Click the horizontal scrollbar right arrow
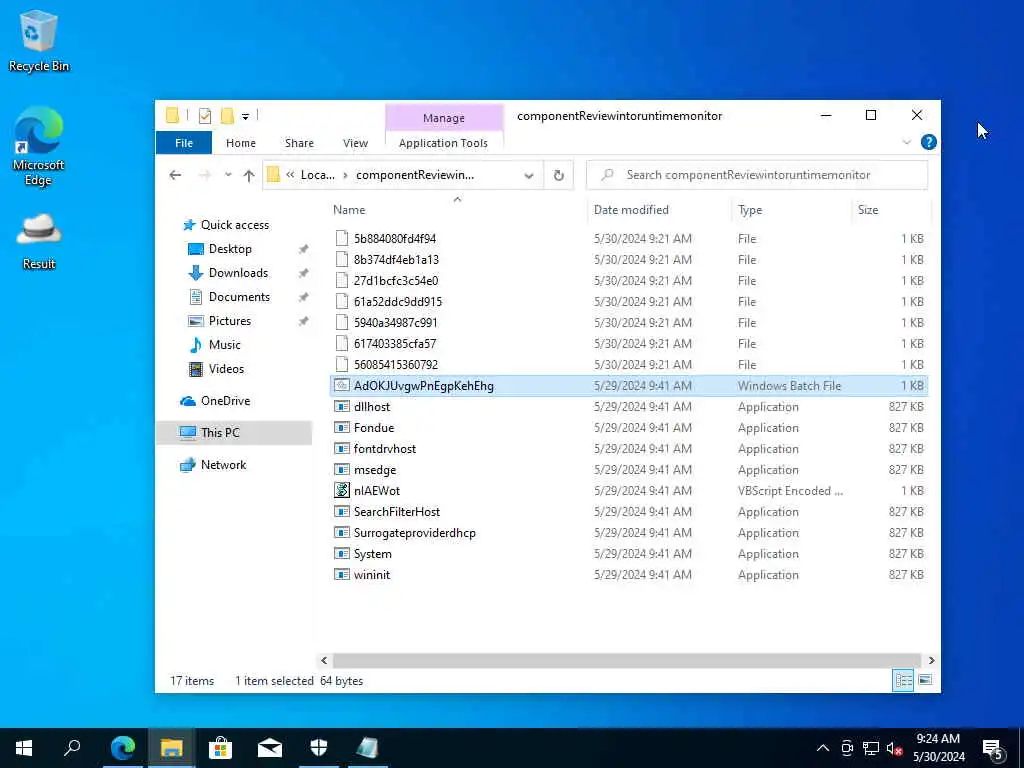Viewport: 1024px width, 768px height. coord(931,661)
